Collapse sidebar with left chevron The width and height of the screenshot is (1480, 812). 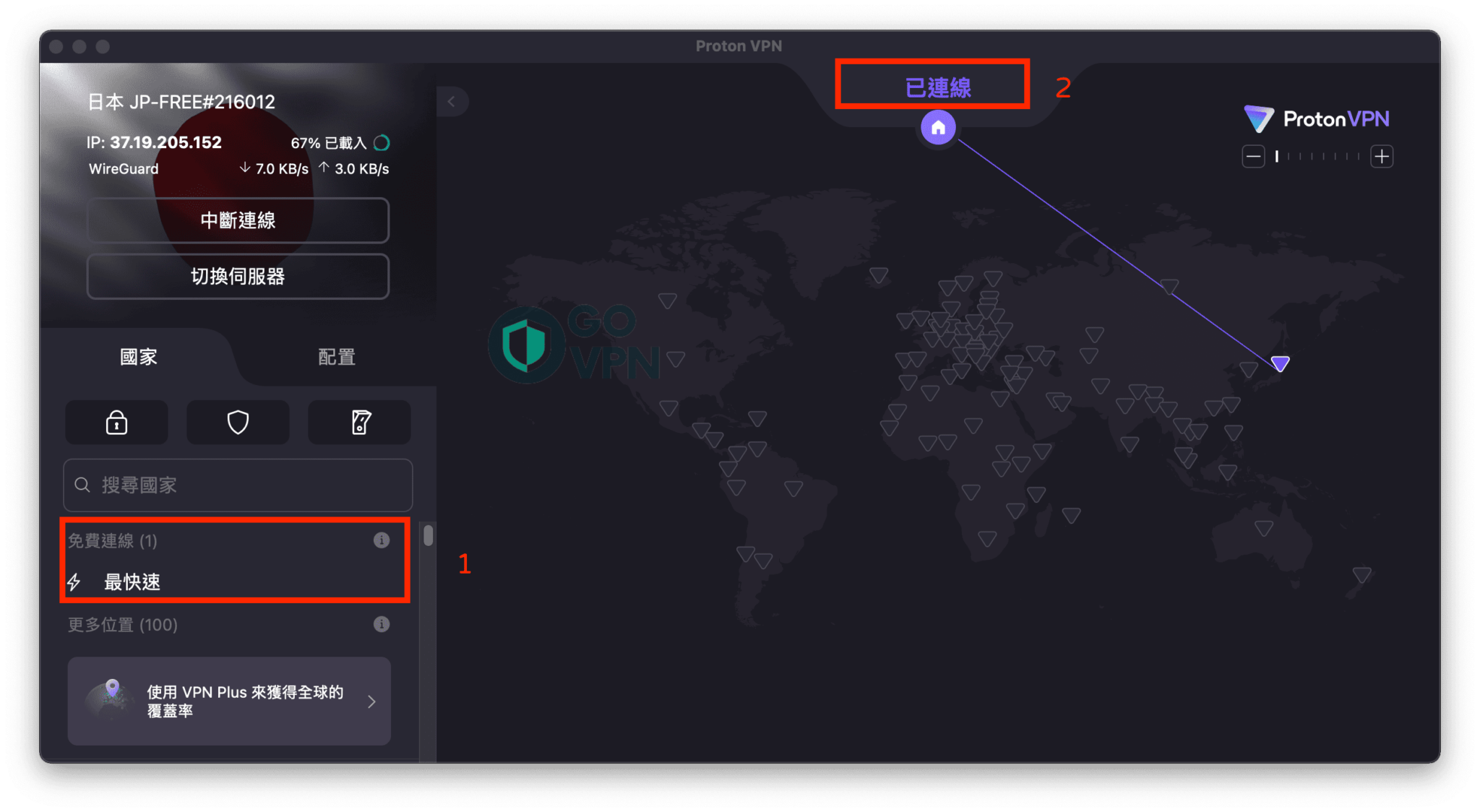click(452, 102)
